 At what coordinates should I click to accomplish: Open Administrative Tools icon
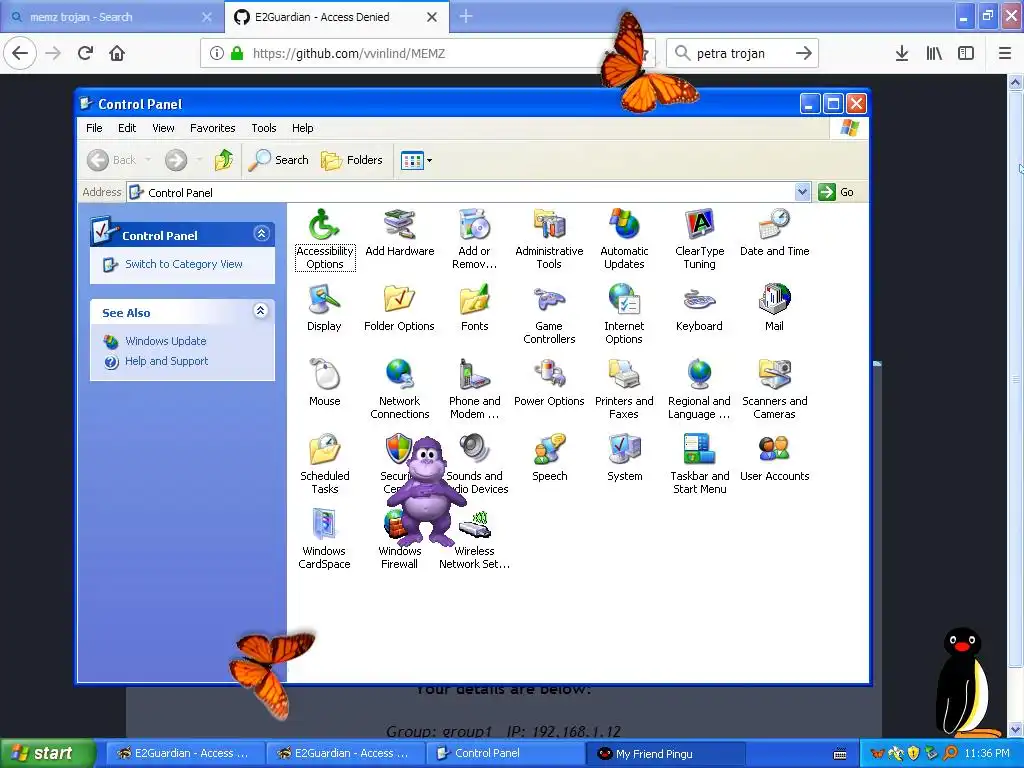pyautogui.click(x=549, y=239)
